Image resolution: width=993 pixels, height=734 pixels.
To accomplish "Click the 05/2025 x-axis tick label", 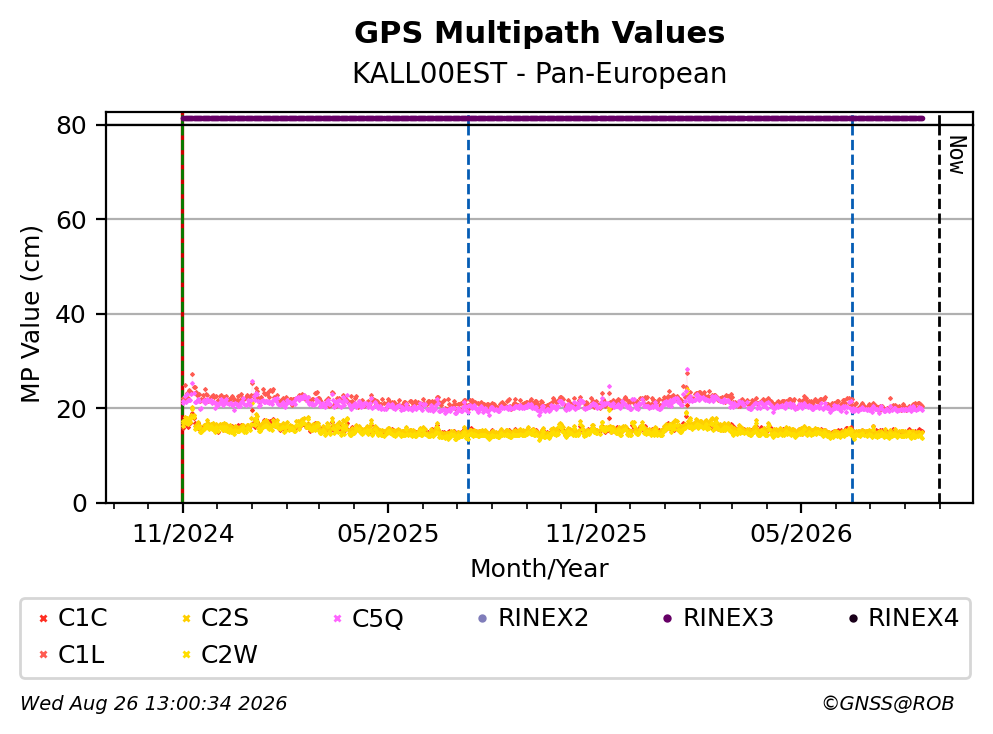I will [x=388, y=534].
